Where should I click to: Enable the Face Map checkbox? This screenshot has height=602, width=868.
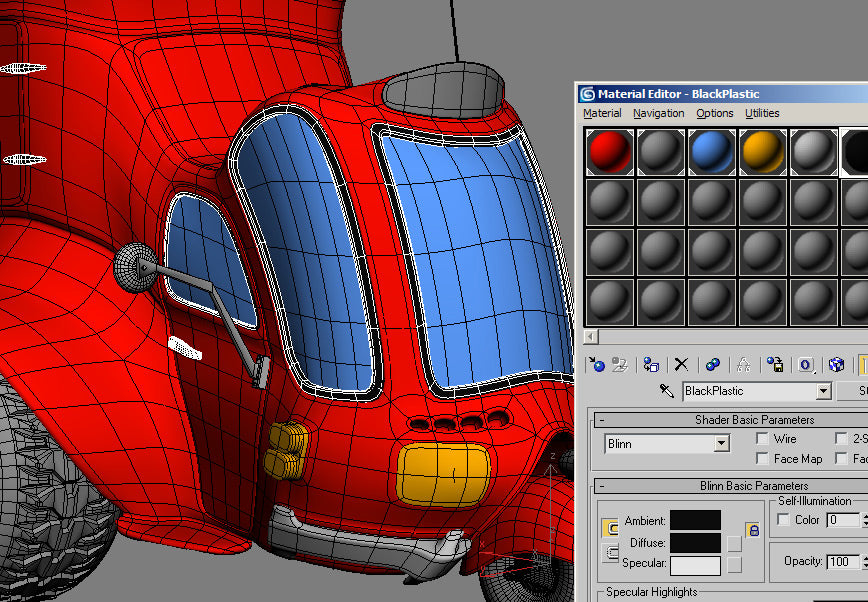pos(762,459)
